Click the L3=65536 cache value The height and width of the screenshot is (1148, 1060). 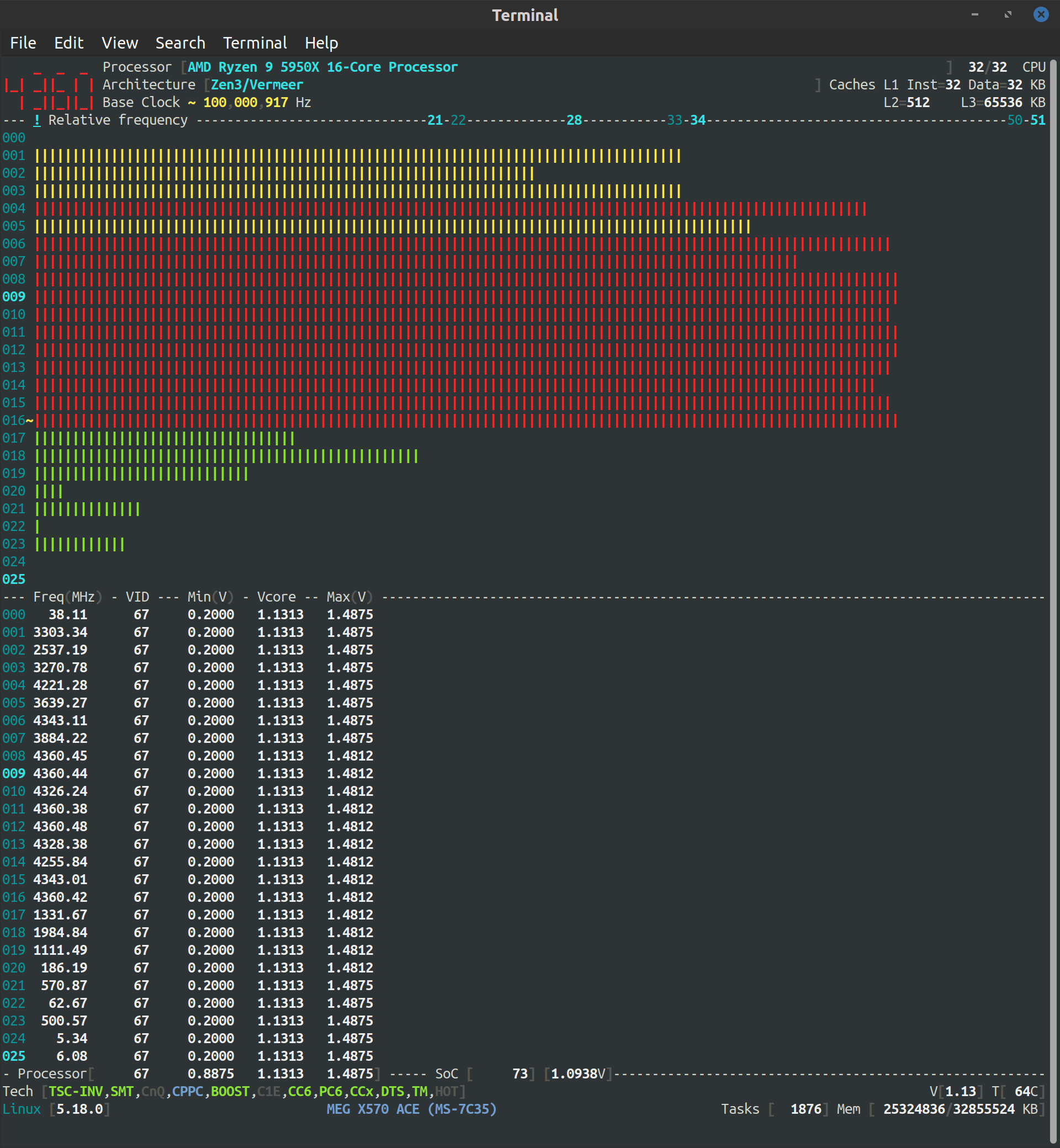991,103
